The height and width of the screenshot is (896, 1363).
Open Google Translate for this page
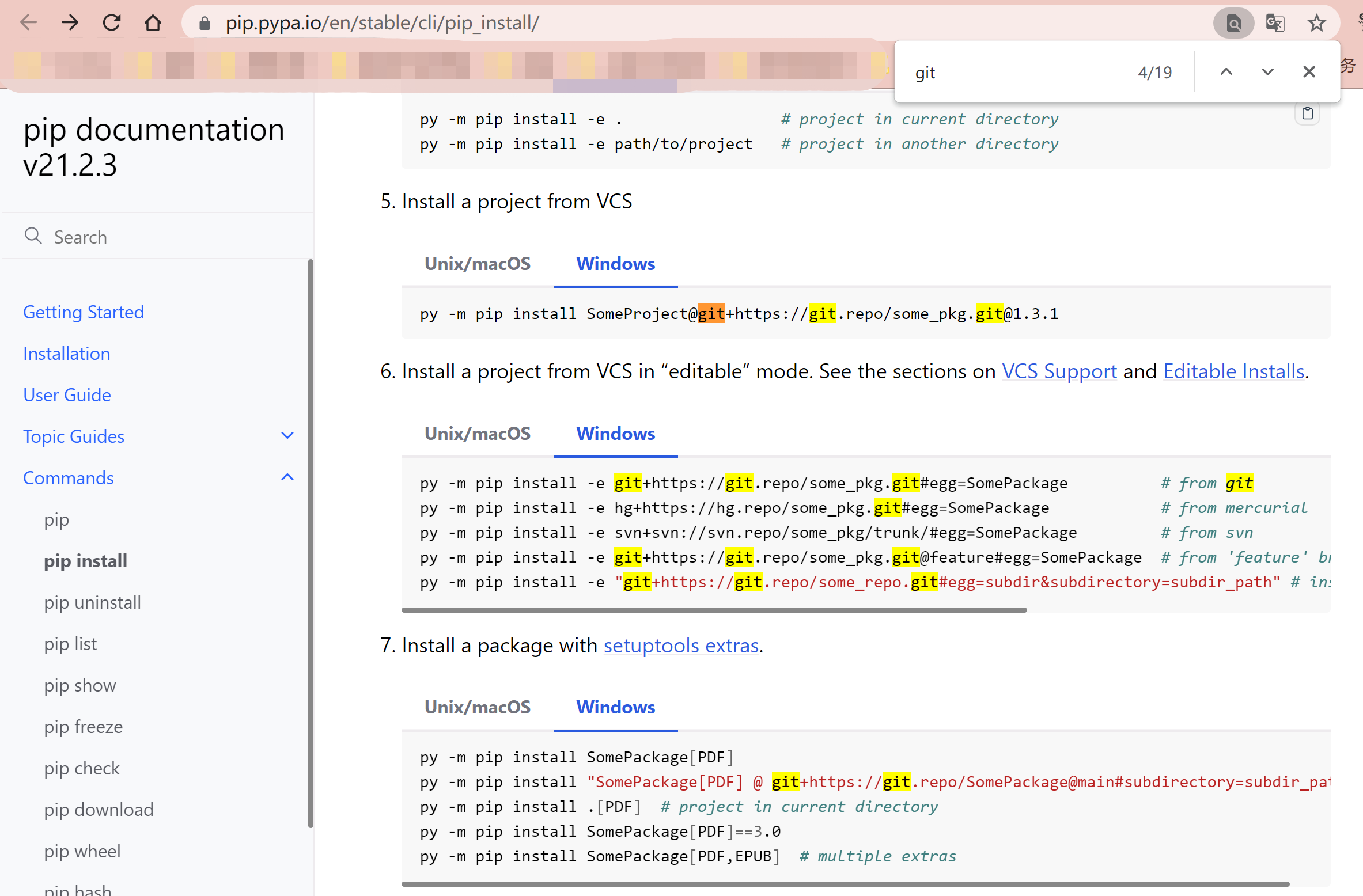click(x=1275, y=23)
